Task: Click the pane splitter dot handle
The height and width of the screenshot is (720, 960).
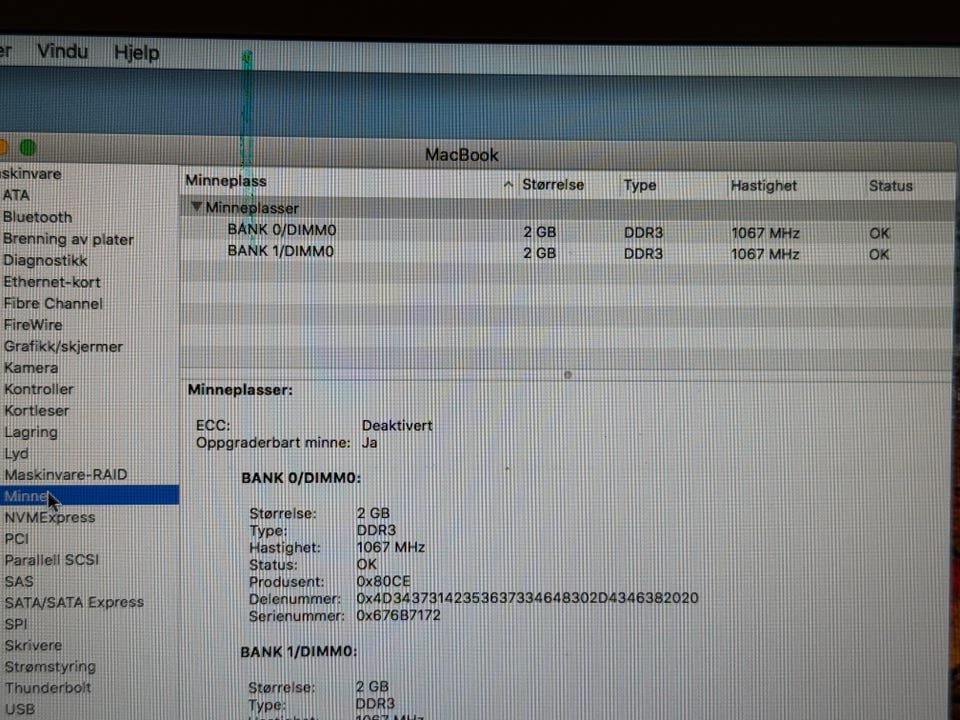Action: (x=568, y=375)
